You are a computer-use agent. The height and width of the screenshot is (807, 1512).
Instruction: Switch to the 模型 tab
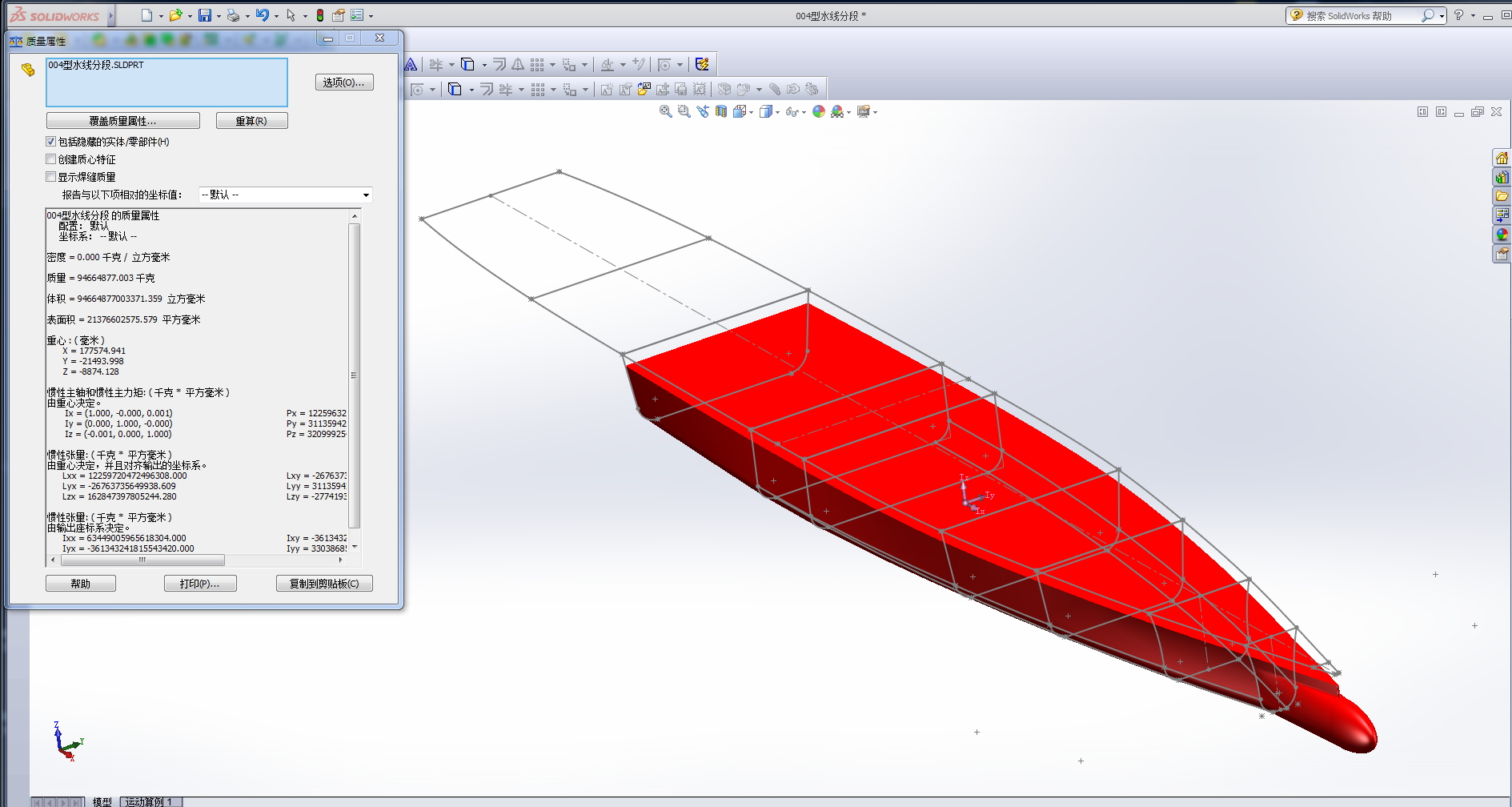point(102,801)
